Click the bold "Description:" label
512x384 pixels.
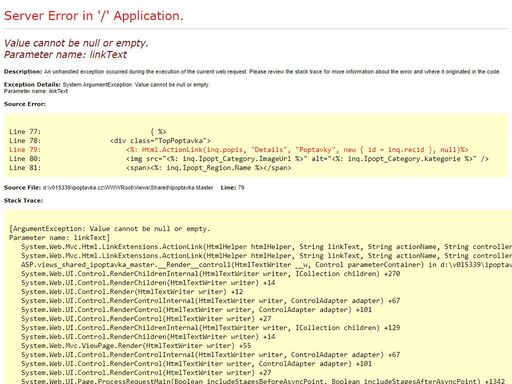coord(23,72)
